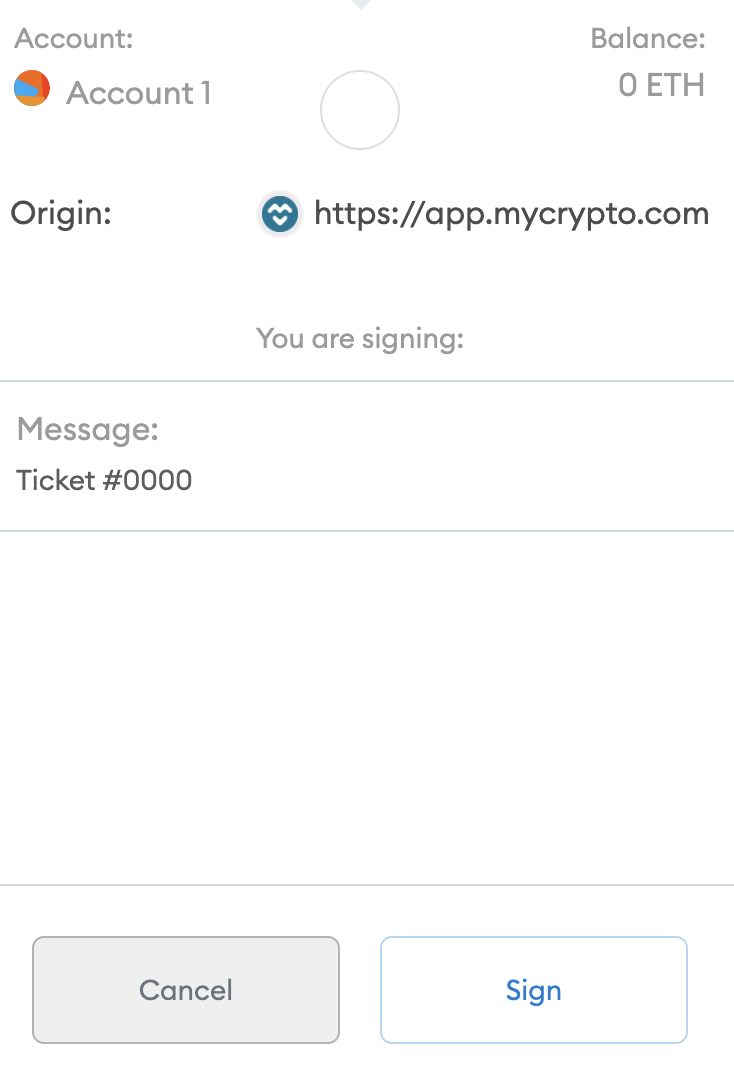Open the https://app.mycrypto.com link

pyautogui.click(x=511, y=213)
